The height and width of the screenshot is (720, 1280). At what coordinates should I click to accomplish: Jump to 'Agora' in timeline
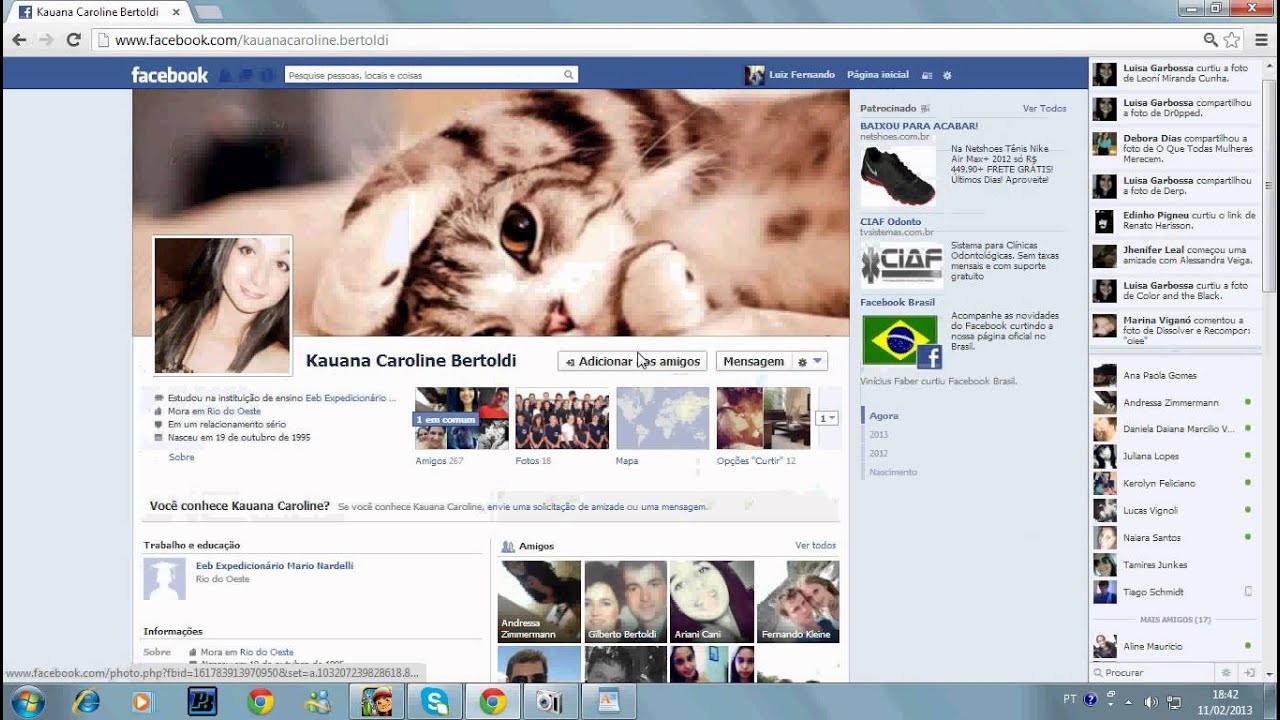tap(883, 416)
